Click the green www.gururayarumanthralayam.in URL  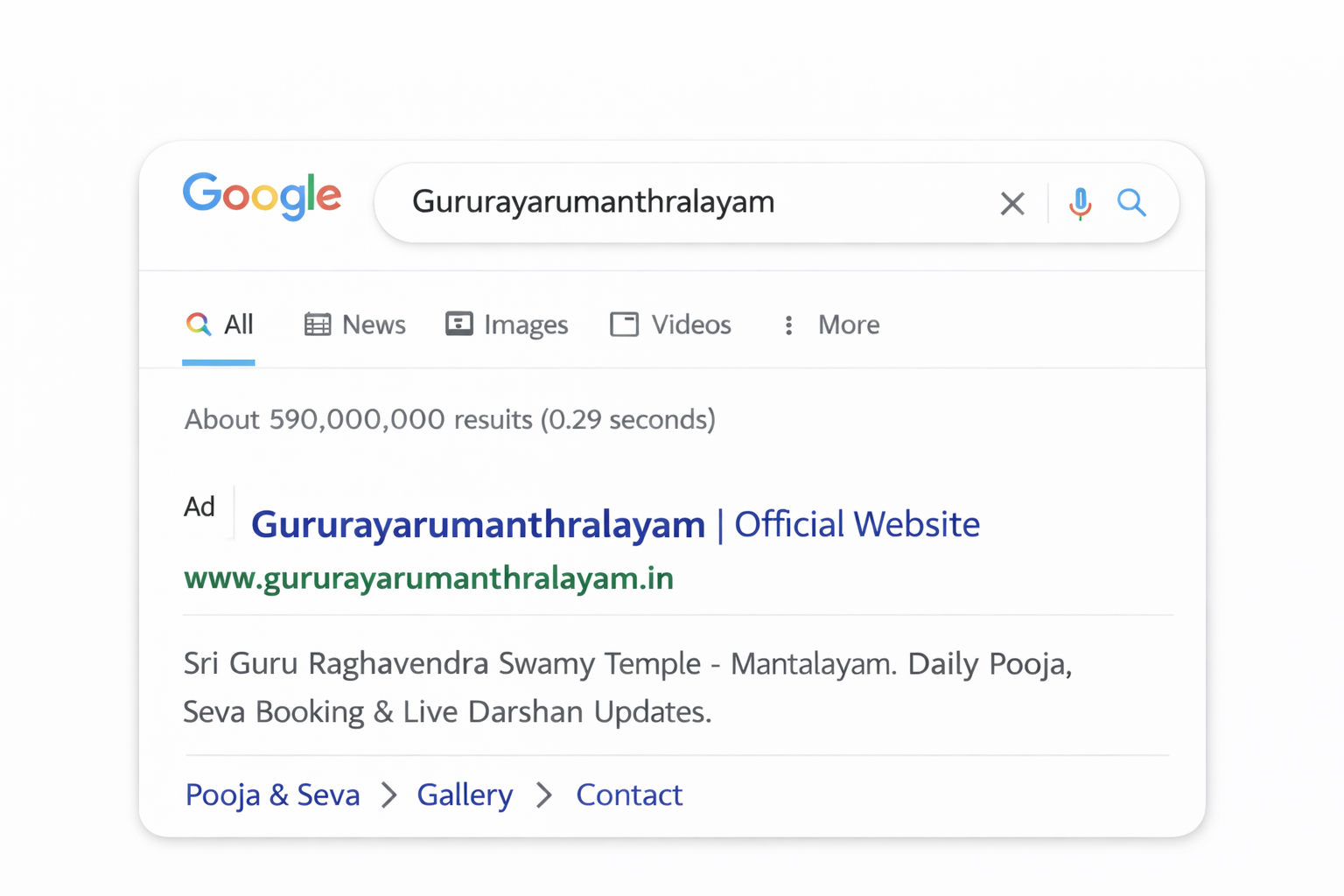(429, 578)
